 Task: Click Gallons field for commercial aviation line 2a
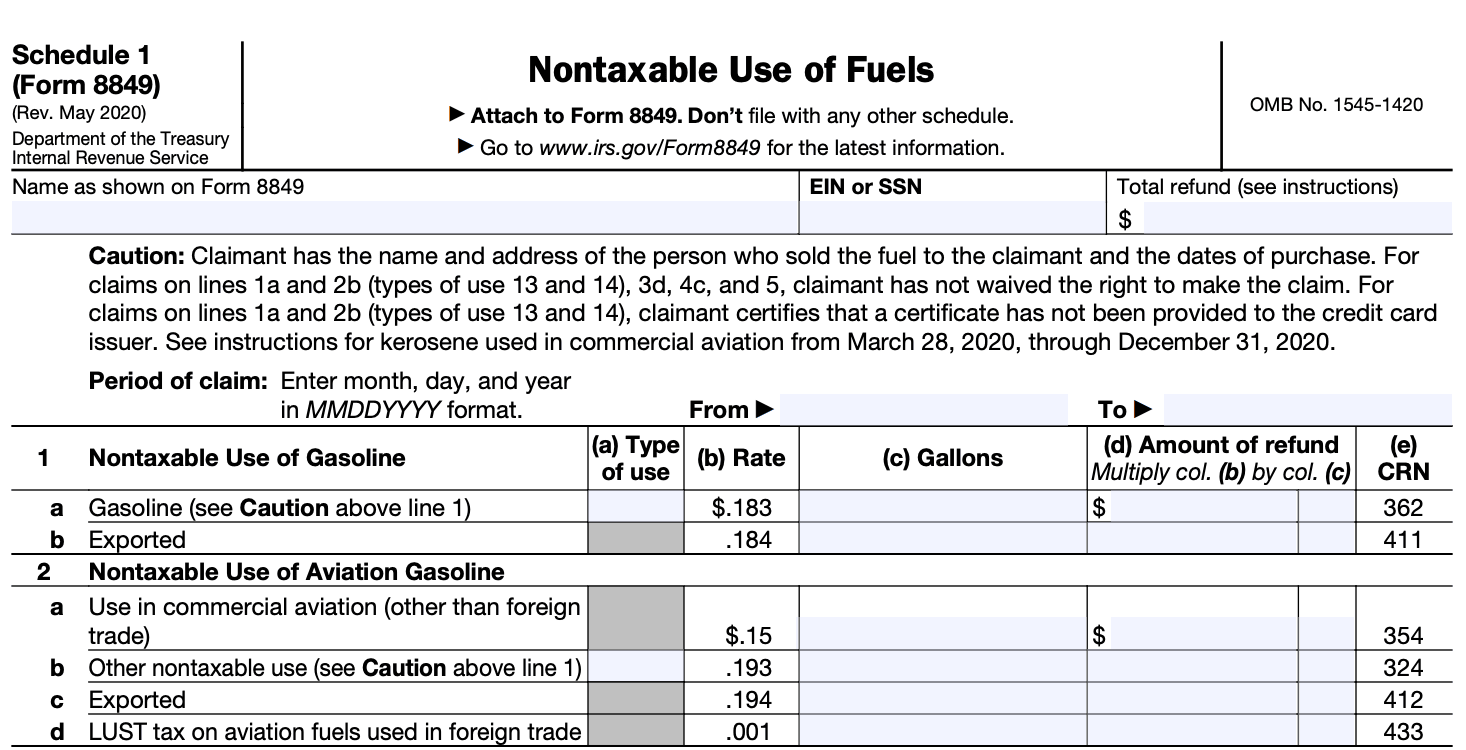pyautogui.click(x=942, y=634)
